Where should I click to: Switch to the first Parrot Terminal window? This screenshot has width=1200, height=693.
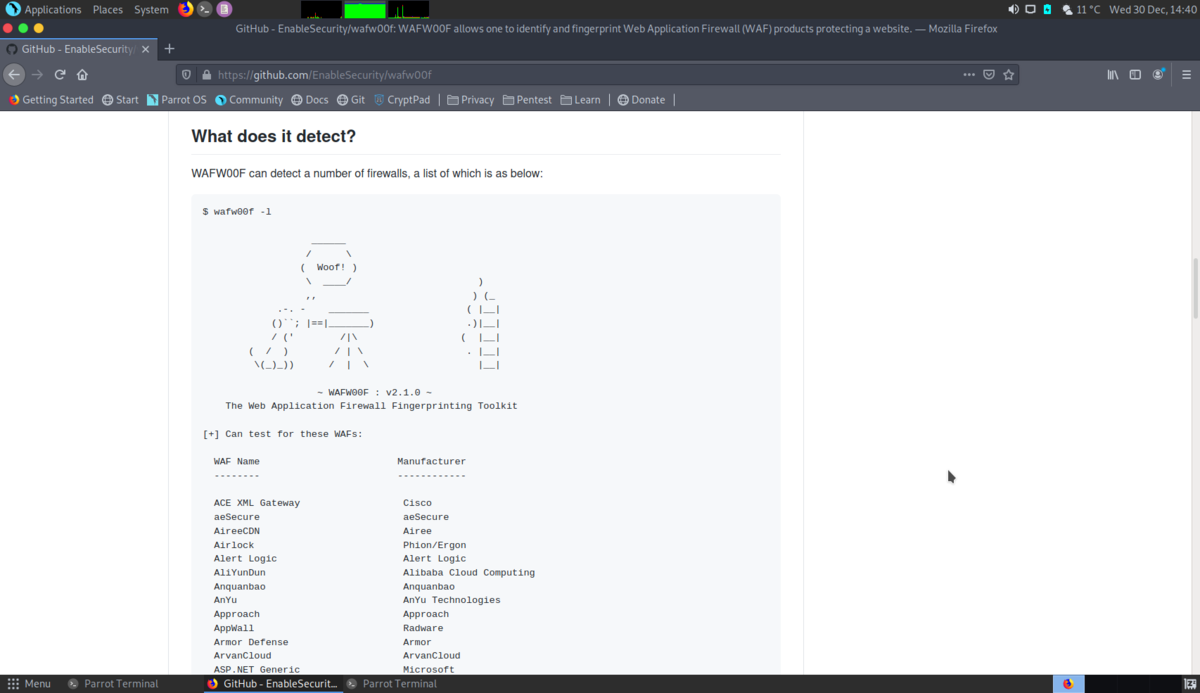coord(112,684)
